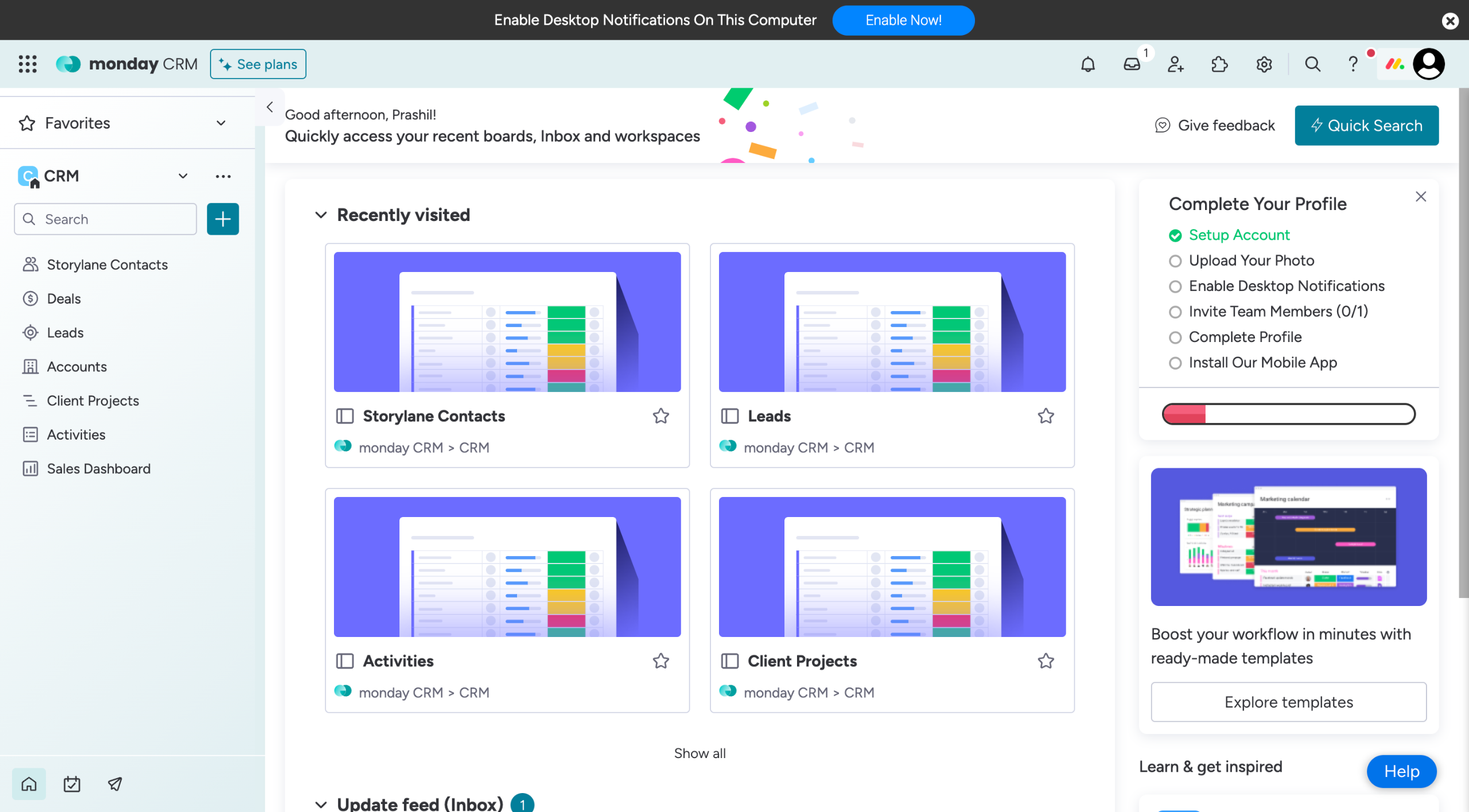Click the sidebar Search input field
The image size is (1469, 812).
[x=106, y=219]
